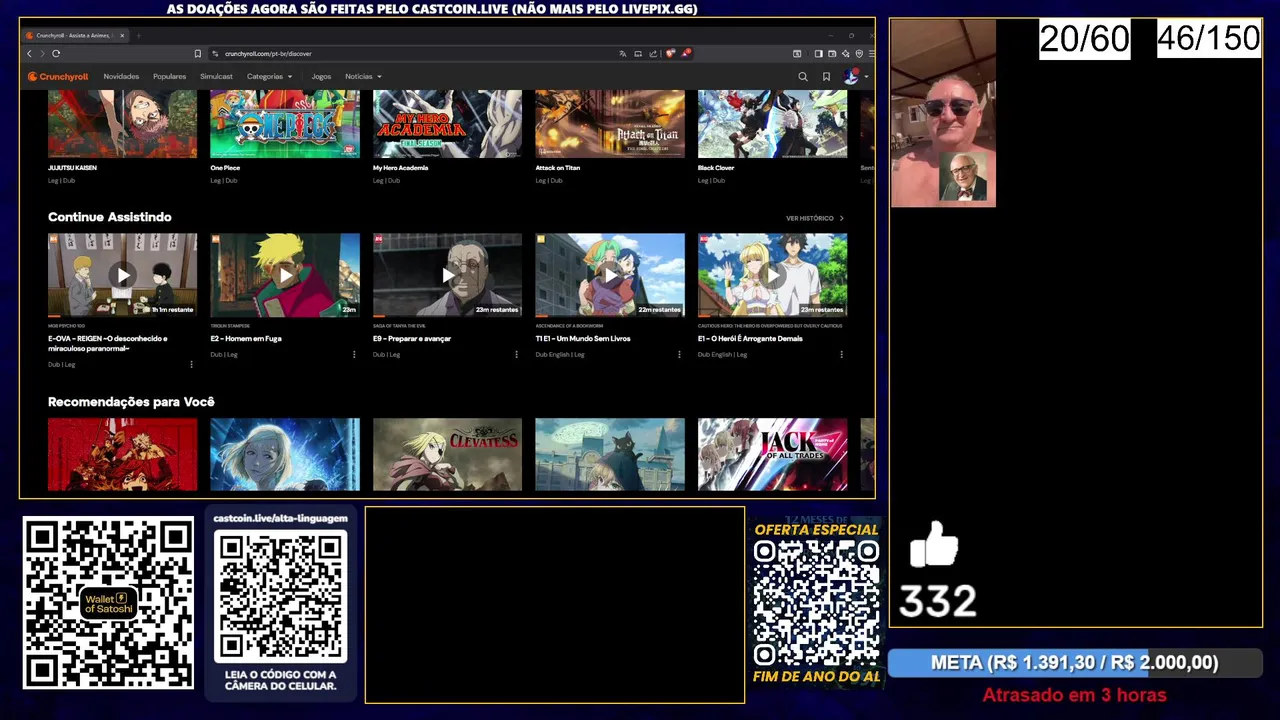This screenshot has width=1280, height=720.
Task: Play Ascendance of a Bookworm T1 E1
Action: click(x=610, y=275)
